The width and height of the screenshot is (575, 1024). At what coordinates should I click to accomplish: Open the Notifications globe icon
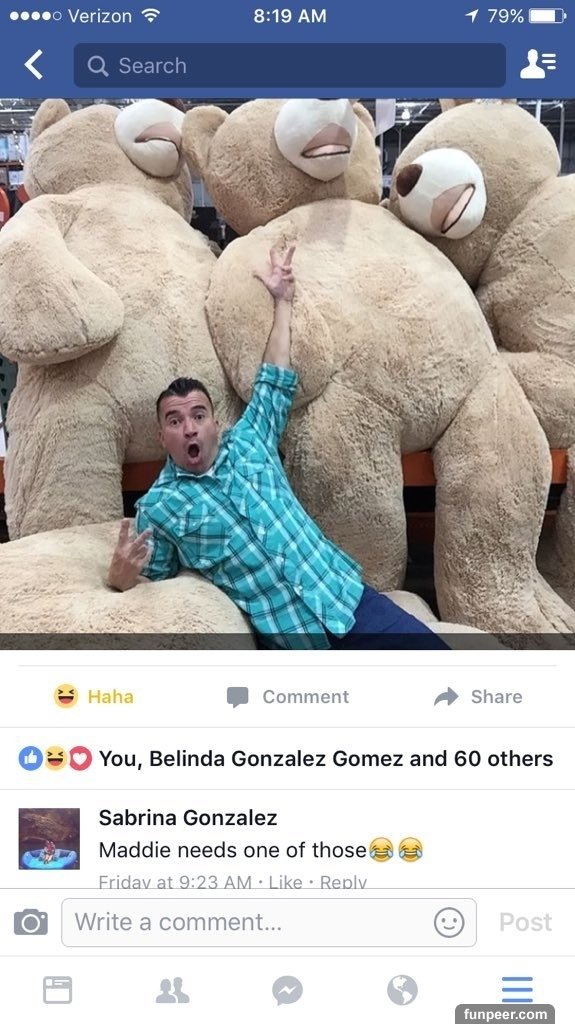click(402, 991)
